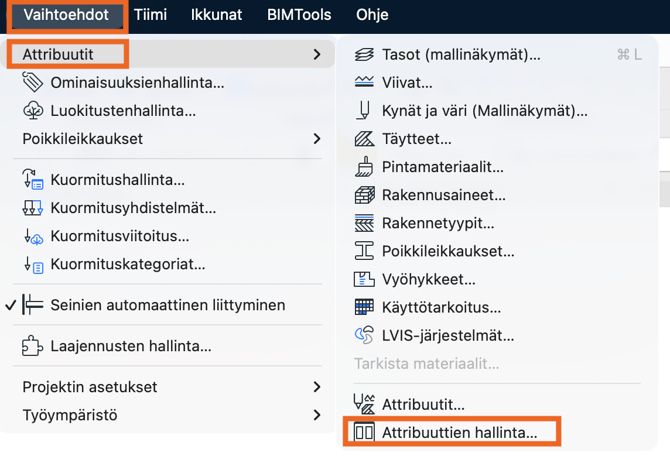
Task: Click the Viivat line types icon
Action: [364, 82]
